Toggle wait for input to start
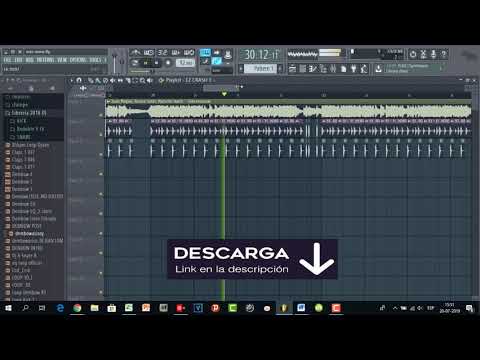 [x=148, y=52]
